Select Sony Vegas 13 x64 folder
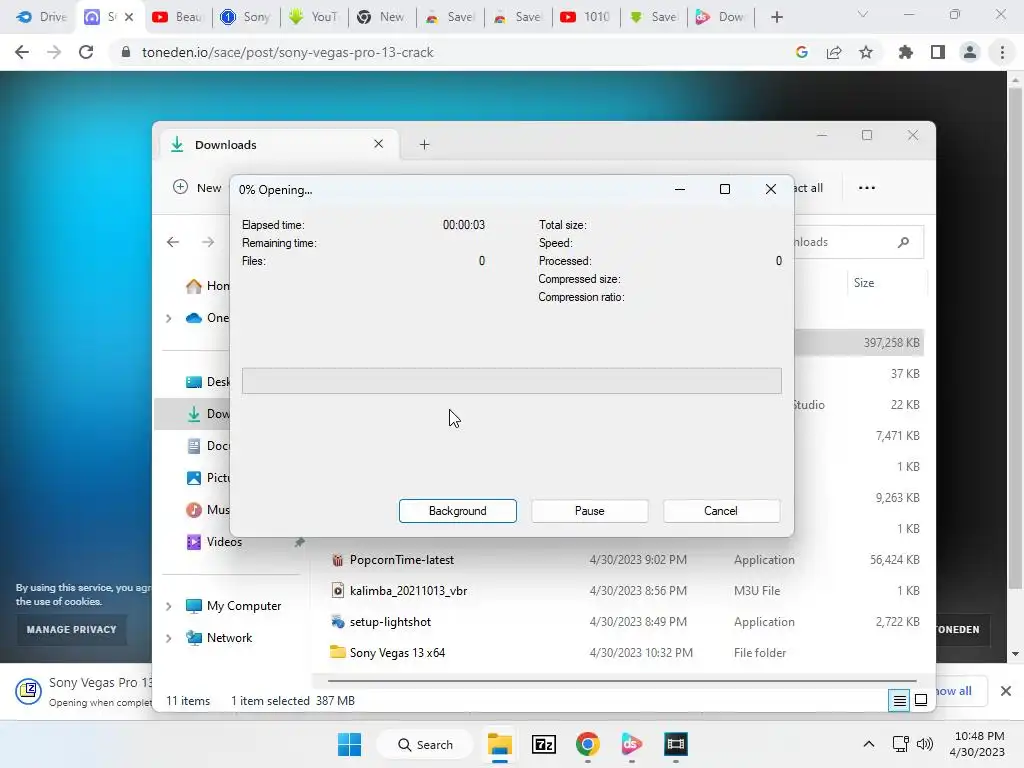Screen dimensions: 1024x768 [397, 653]
